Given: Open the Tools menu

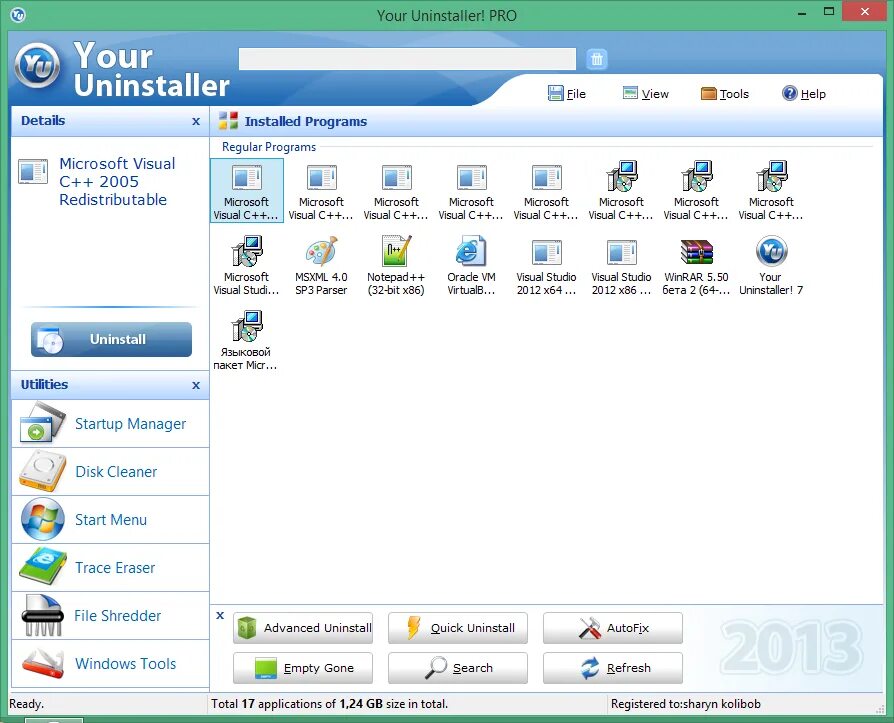Looking at the screenshot, I should click(725, 94).
